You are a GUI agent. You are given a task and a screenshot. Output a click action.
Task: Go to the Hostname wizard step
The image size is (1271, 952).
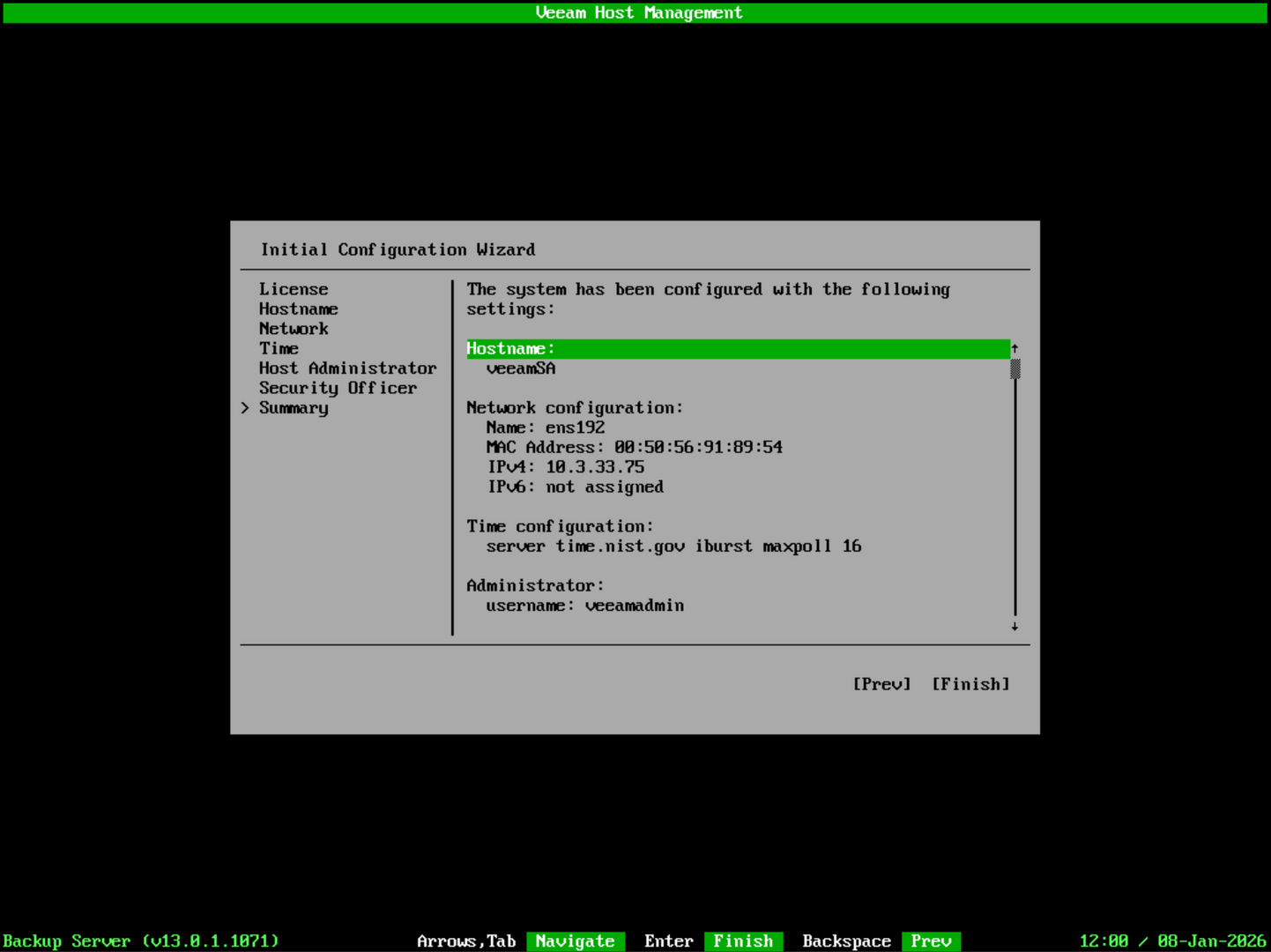(x=299, y=309)
